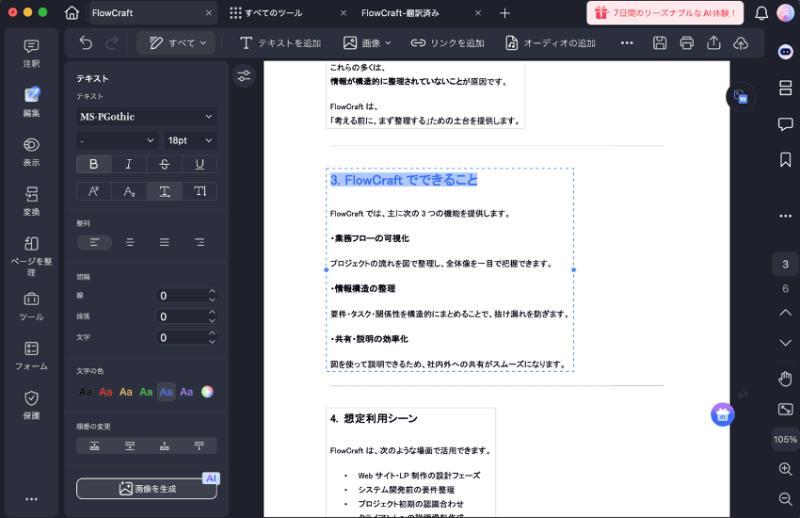Toggle bold formatting
This screenshot has width=800, height=518.
[93, 164]
